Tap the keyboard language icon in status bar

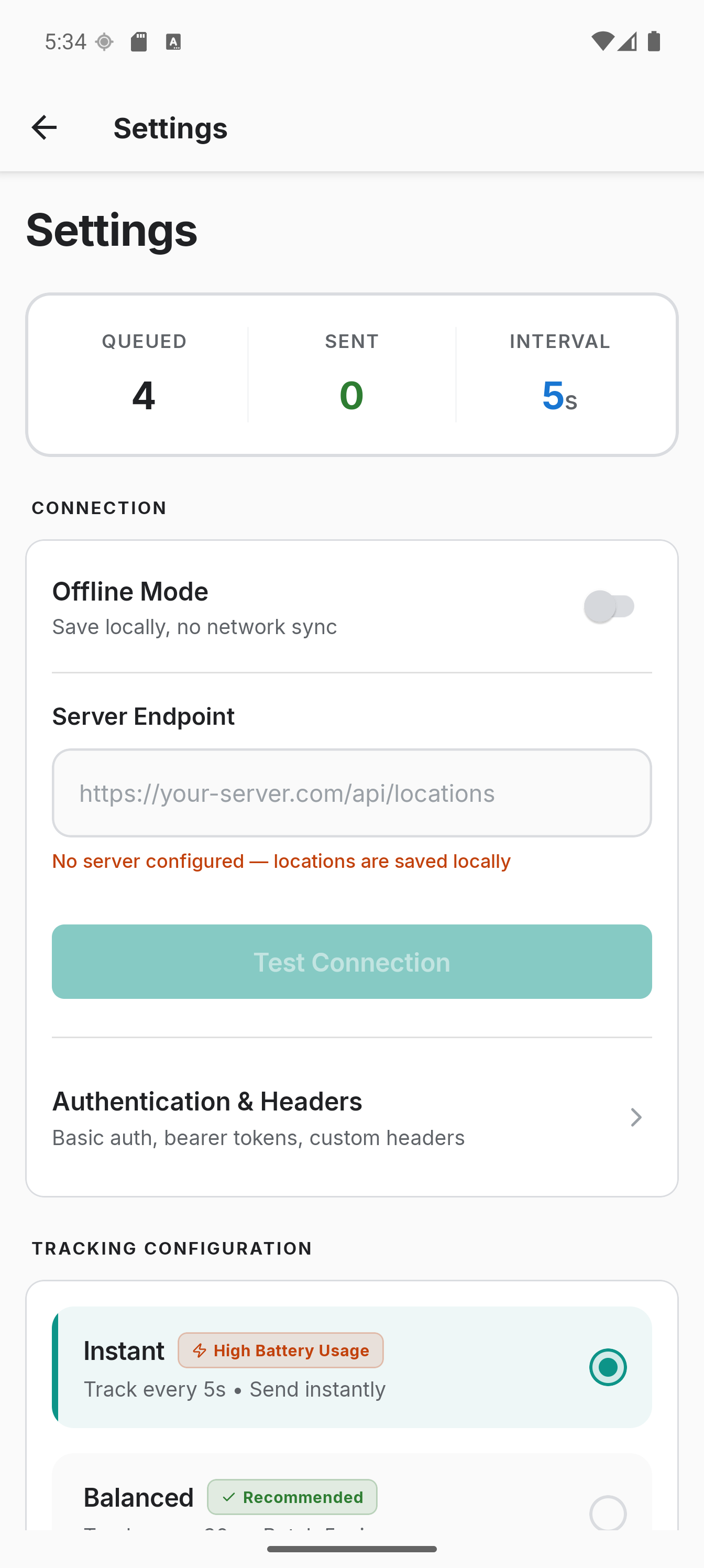pyautogui.click(x=173, y=42)
